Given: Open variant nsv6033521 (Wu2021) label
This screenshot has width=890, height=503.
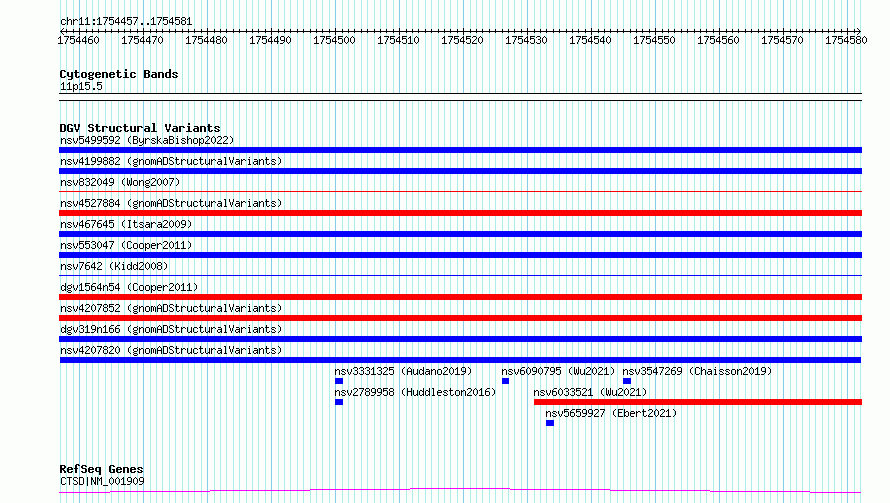Looking at the screenshot, I should 590,392.
